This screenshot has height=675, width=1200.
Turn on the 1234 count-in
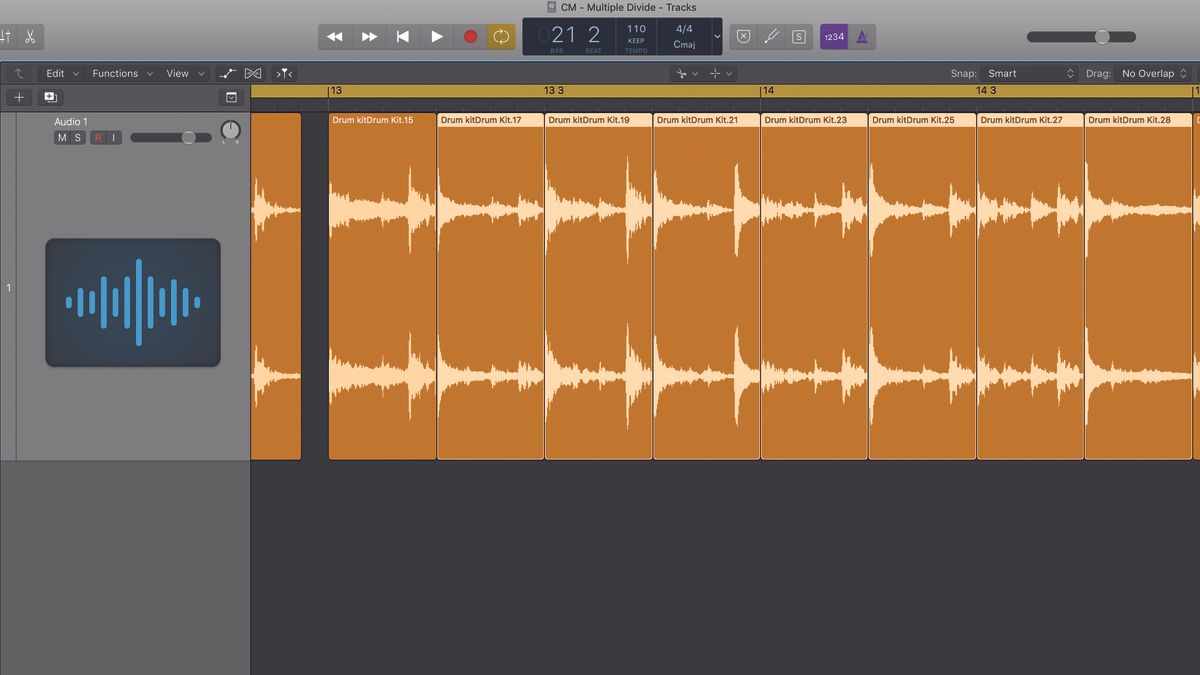pos(834,36)
